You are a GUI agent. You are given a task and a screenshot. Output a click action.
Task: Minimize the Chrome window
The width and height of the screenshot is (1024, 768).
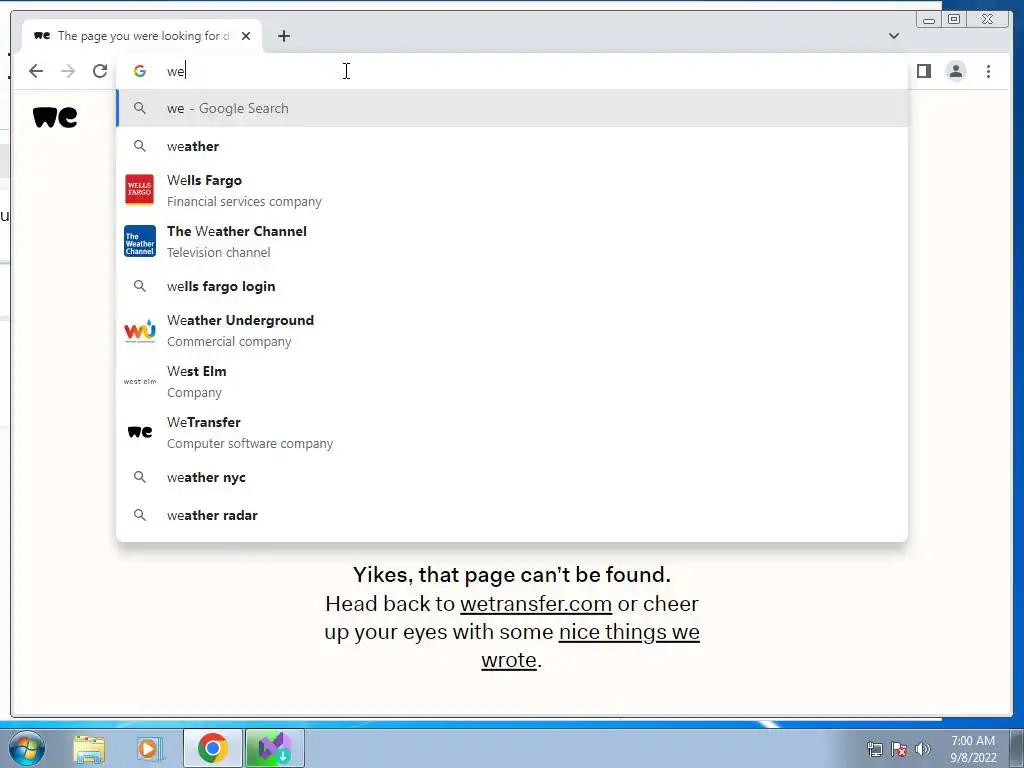[929, 20]
